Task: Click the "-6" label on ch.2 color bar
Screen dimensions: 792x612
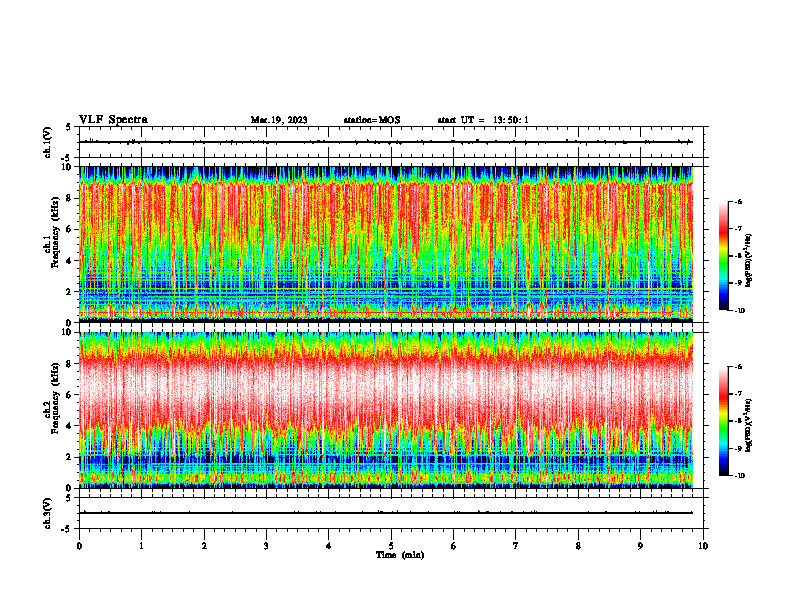Action: pos(738,367)
